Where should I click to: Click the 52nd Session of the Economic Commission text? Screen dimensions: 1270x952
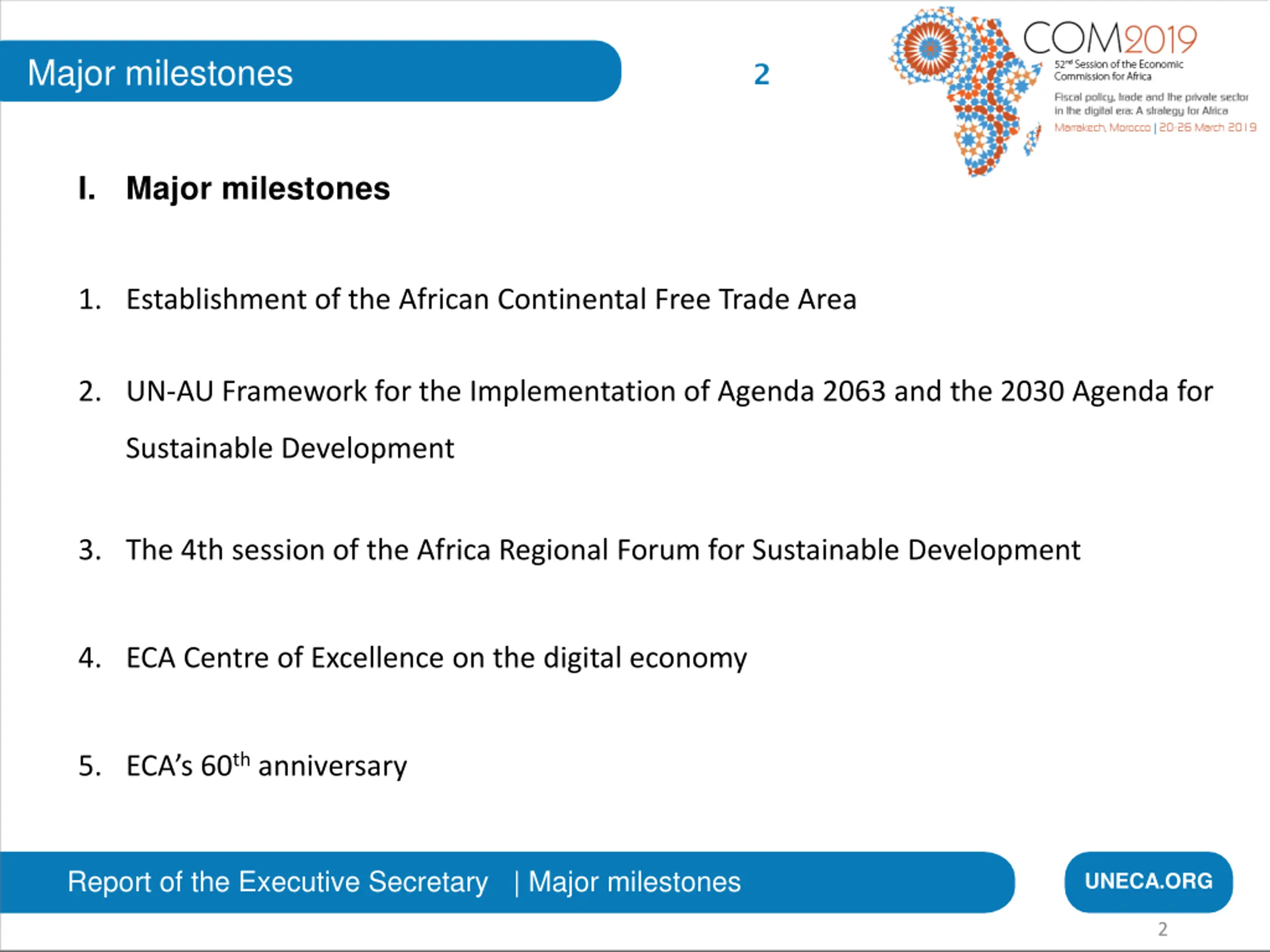pos(1118,70)
